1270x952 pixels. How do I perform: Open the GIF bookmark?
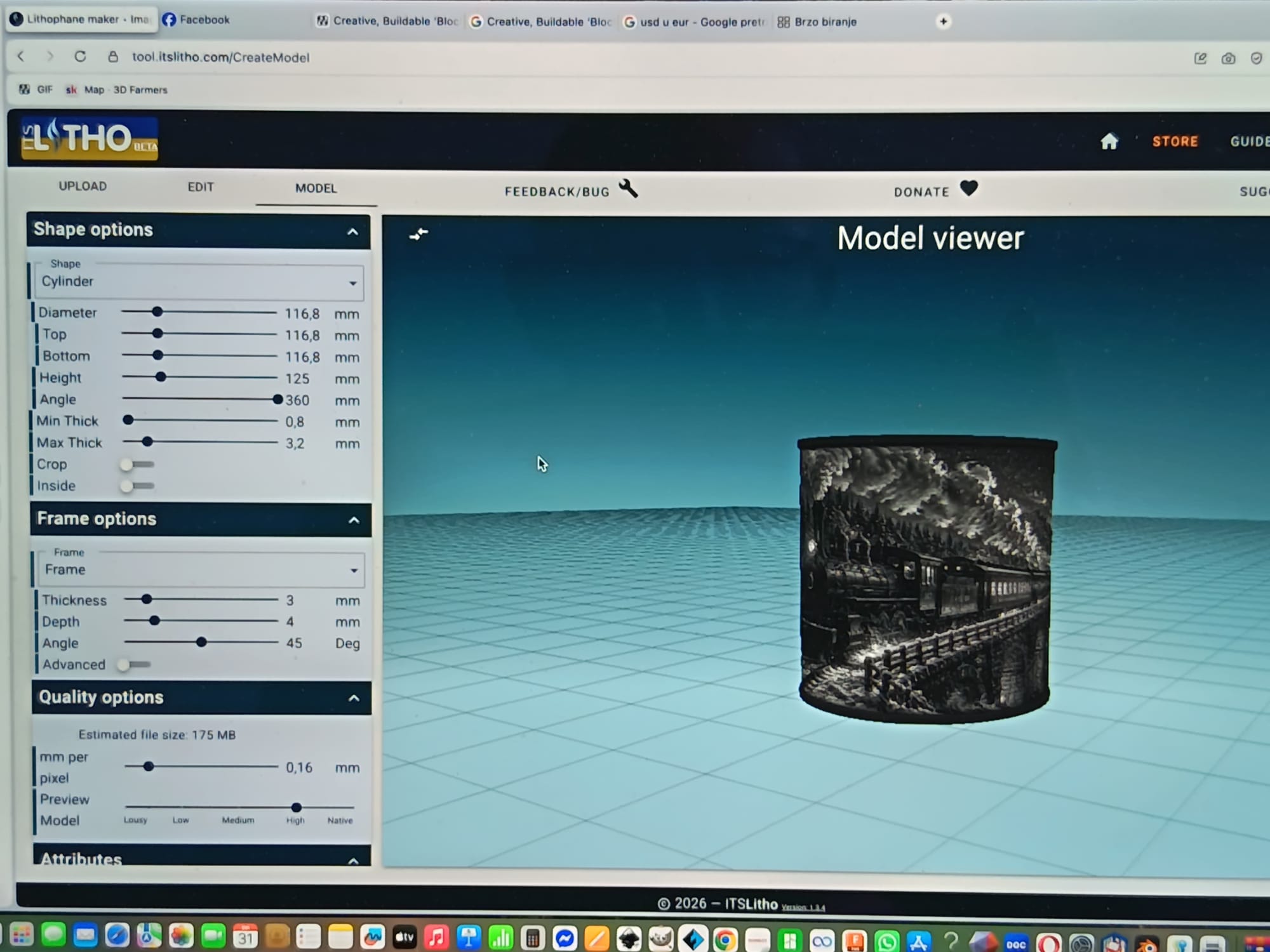point(36,89)
